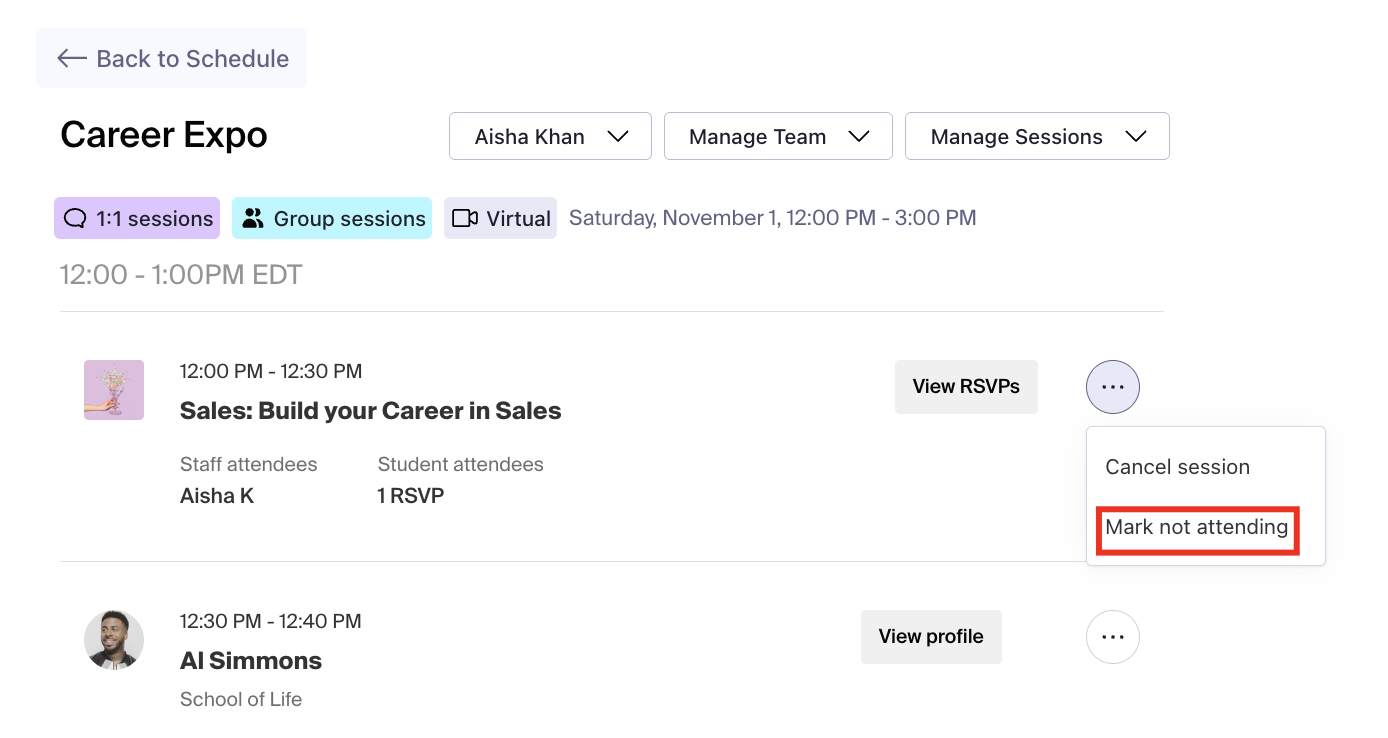Screen dimensions: 1388x738
Task: Click the Virtual video camera icon
Action: click(x=464, y=218)
